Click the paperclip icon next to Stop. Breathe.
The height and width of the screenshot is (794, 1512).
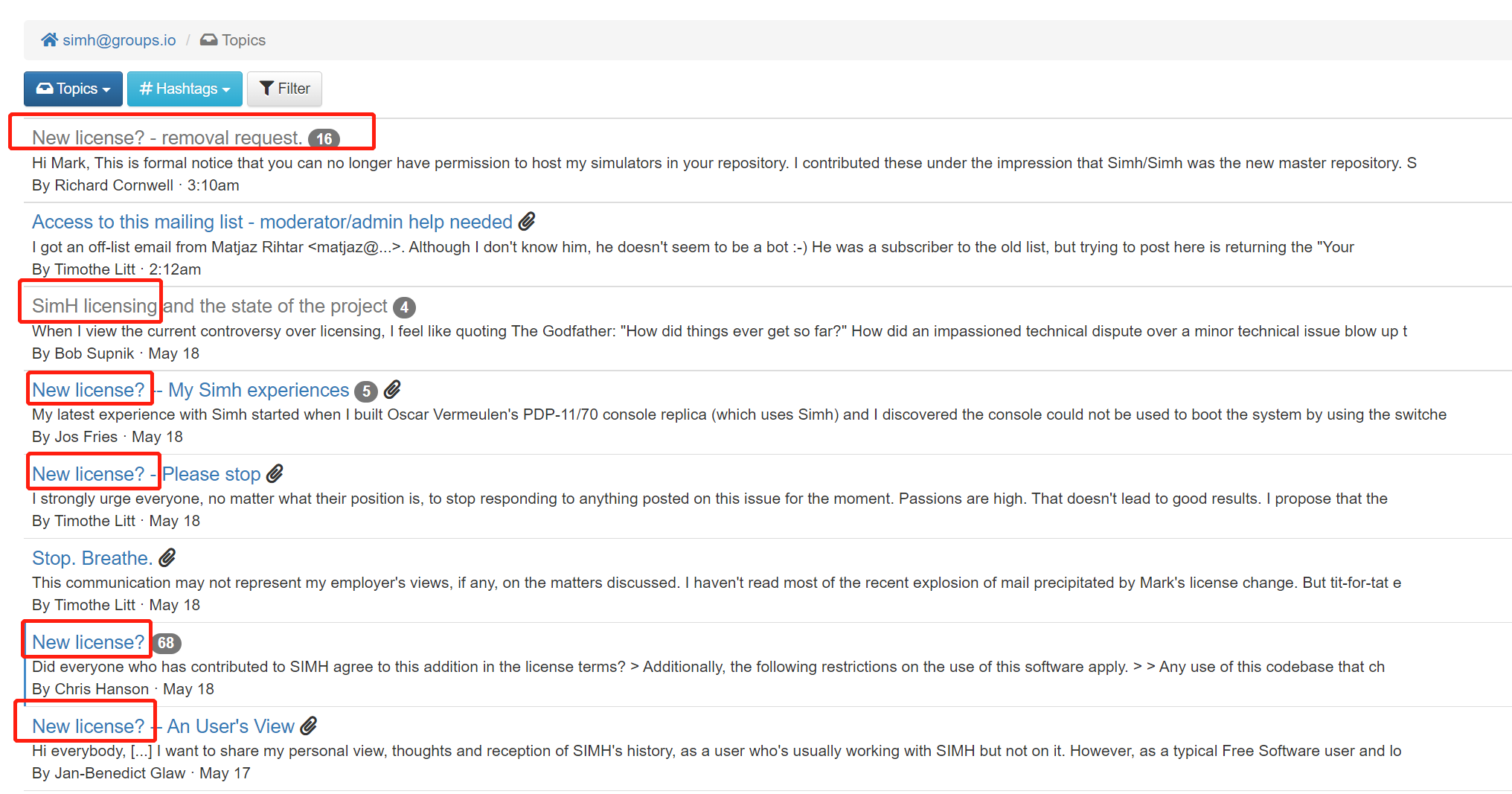[167, 557]
